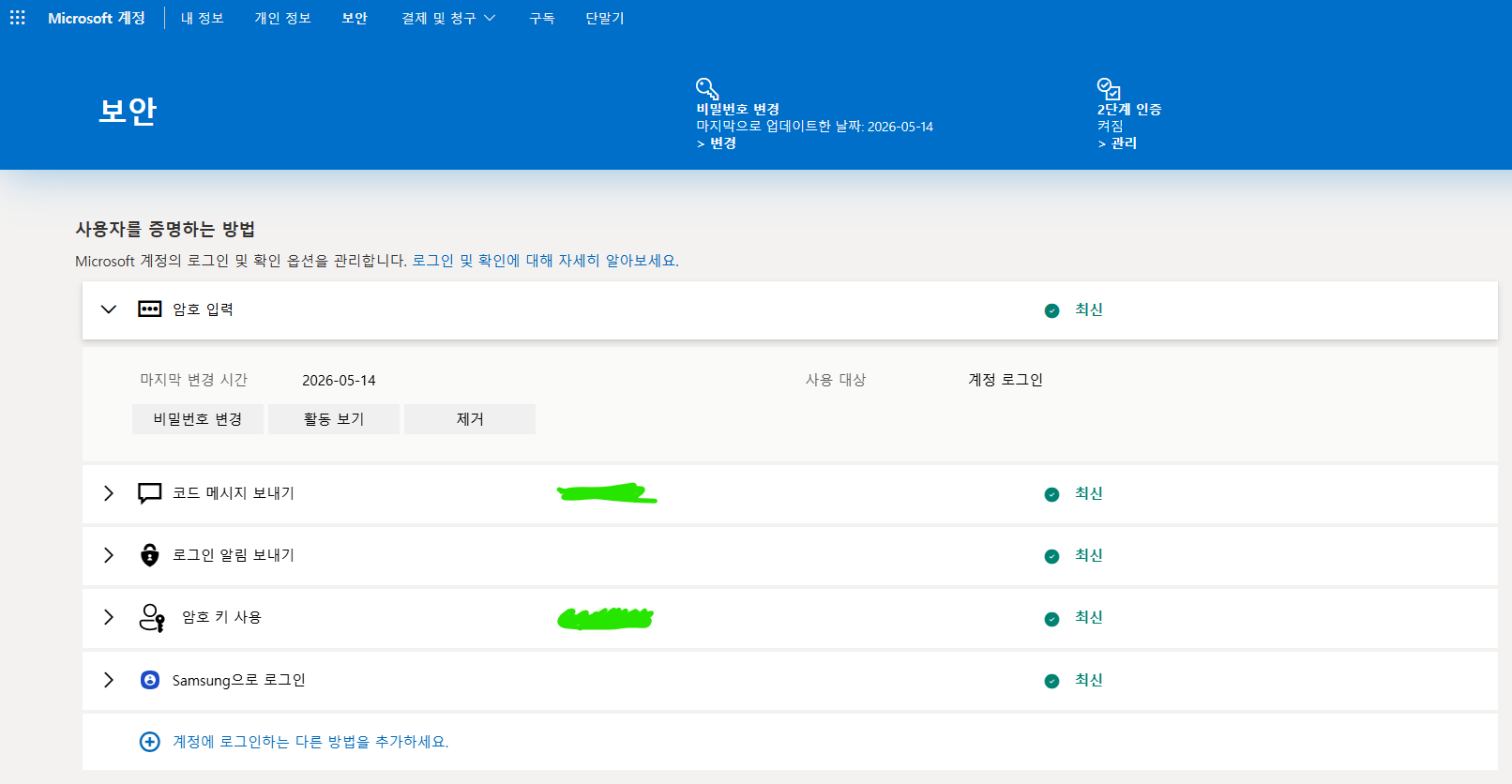
Task: Click the 암호 입력 password dots icon
Action: pyautogui.click(x=150, y=309)
